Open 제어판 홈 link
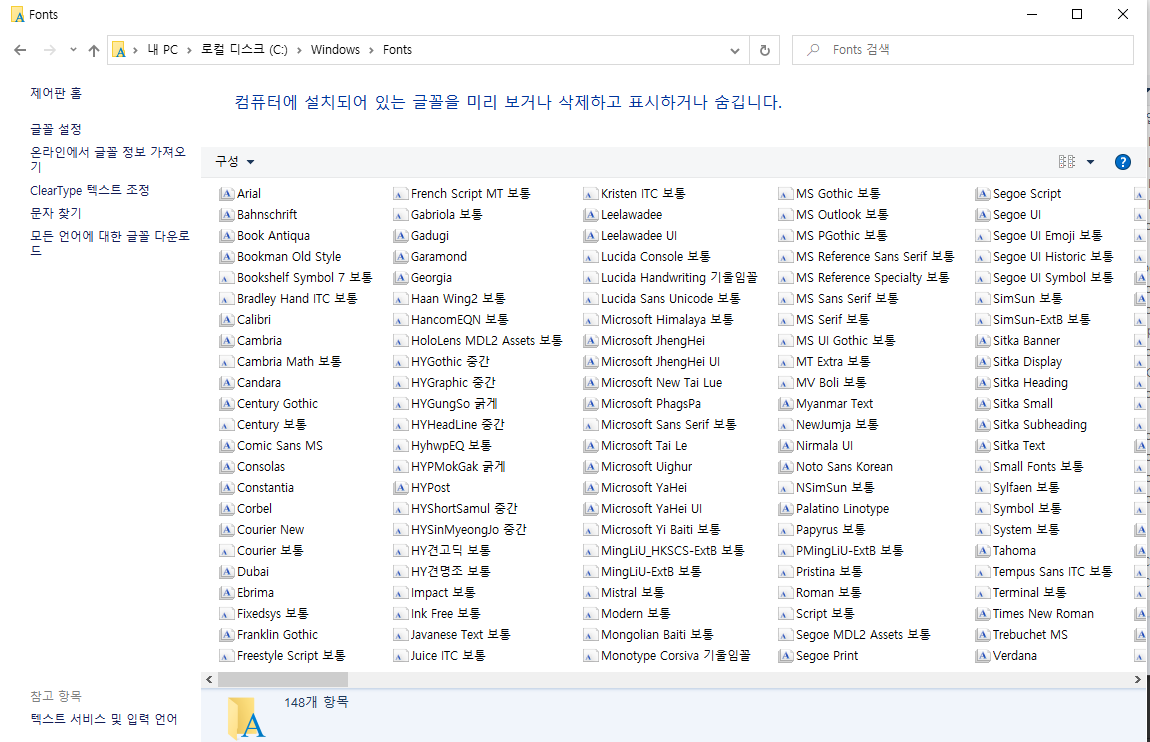This screenshot has height=742, width=1150. pos(56,93)
